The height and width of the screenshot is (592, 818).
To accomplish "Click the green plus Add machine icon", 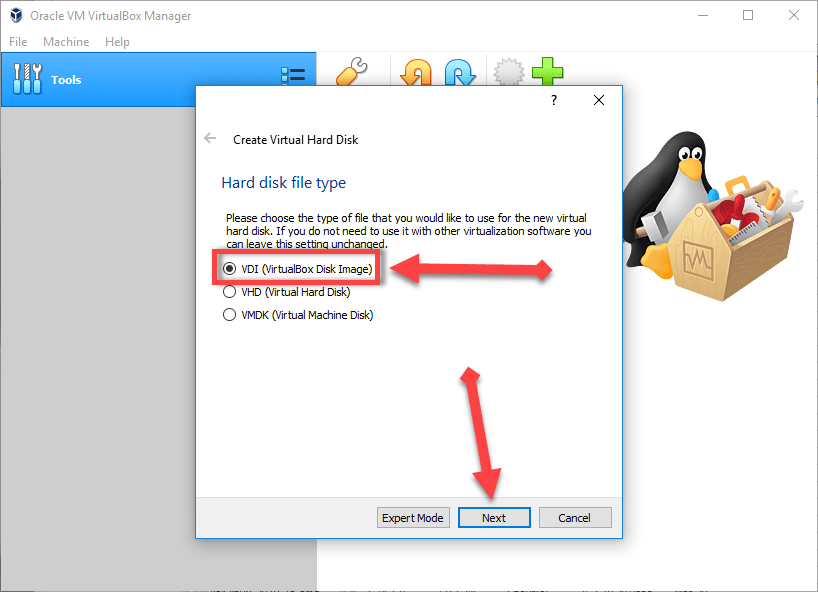I will click(547, 73).
